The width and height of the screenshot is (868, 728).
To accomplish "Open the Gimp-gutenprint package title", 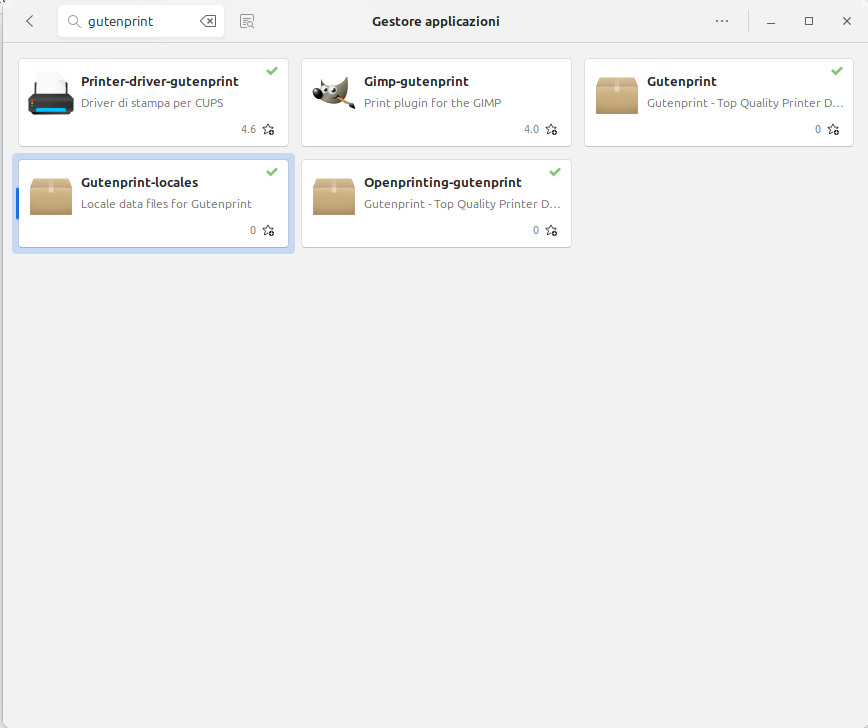I will pos(416,81).
